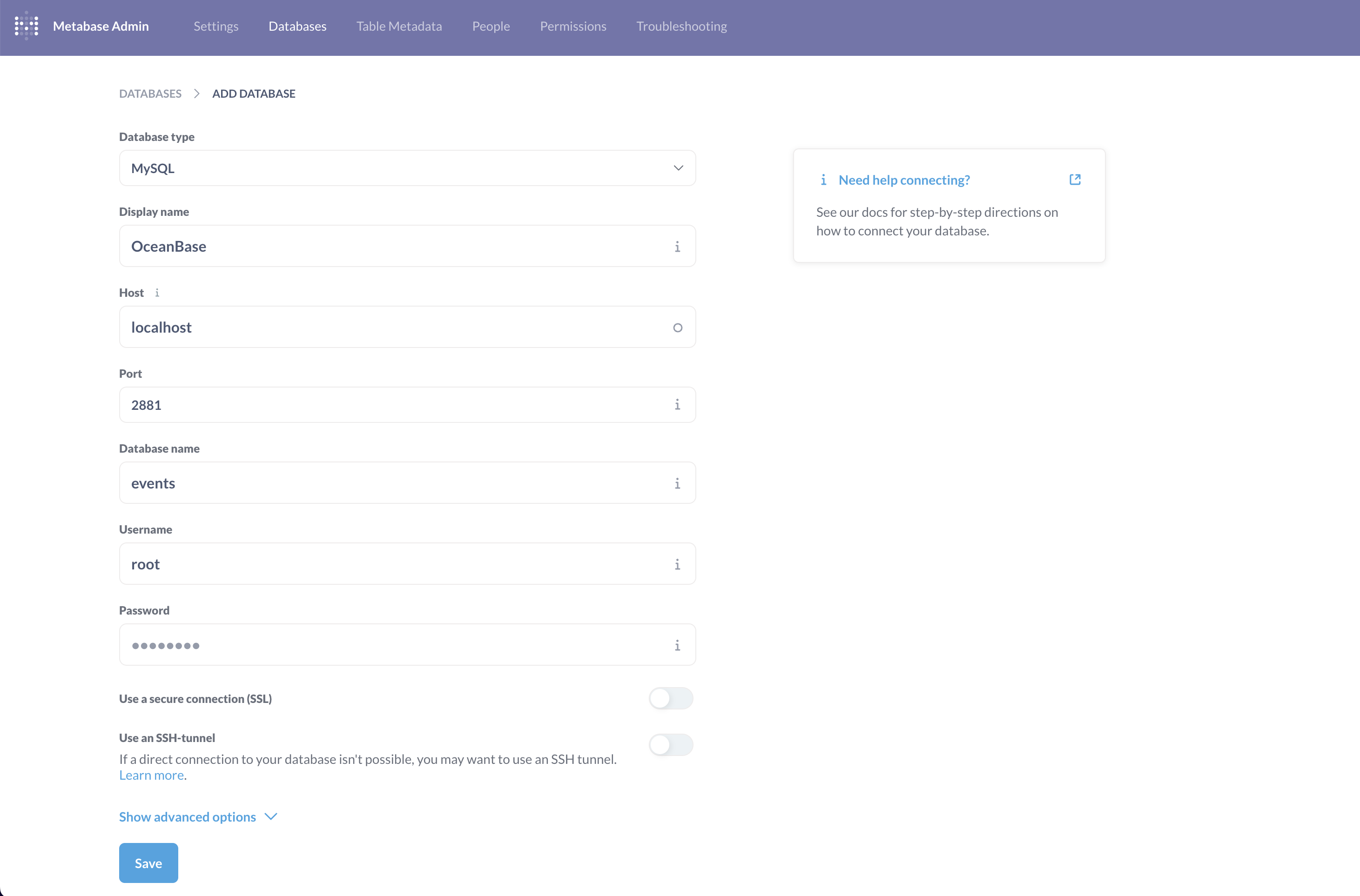Open the Permissions section
Screen dimensions: 1360x896
point(573,27)
